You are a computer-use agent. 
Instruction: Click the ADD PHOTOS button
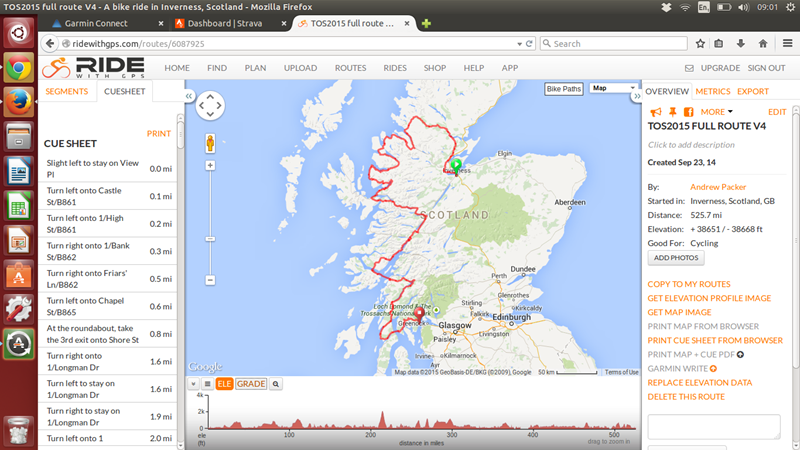tap(676, 258)
